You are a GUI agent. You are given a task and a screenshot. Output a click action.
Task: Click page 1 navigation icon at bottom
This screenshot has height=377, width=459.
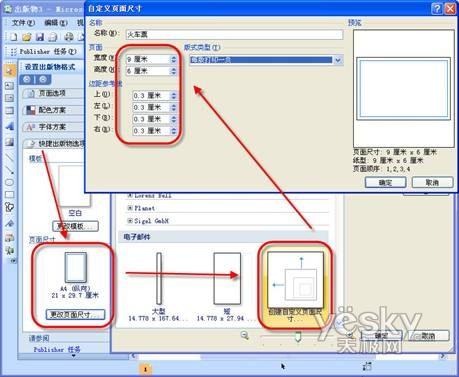click(x=145, y=369)
